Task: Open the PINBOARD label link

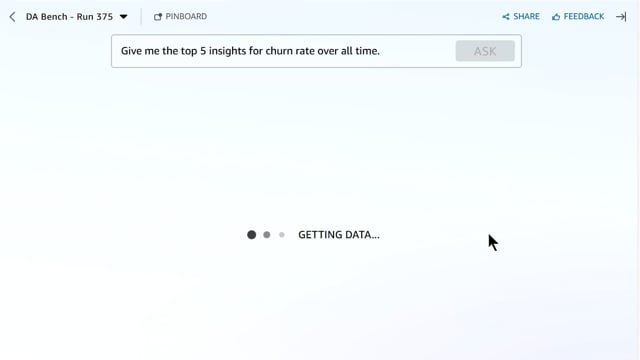Action: [x=186, y=16]
